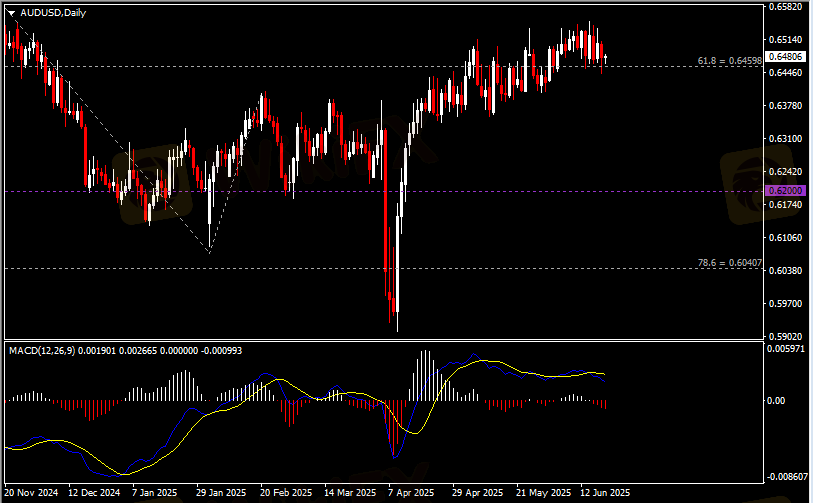Click the 0.62420 price axis label
The height and width of the screenshot is (503, 813).
pyautogui.click(x=786, y=172)
